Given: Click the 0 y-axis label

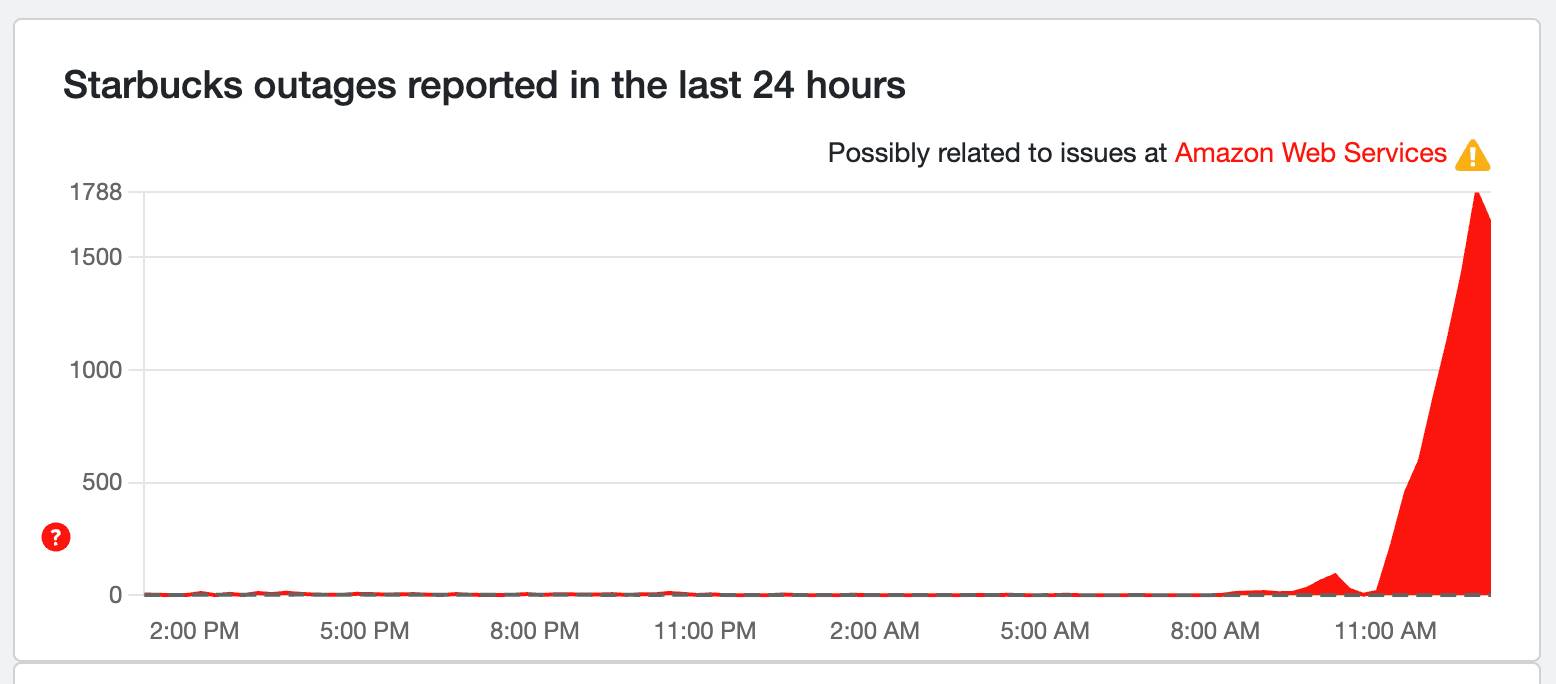Looking at the screenshot, I should (x=114, y=595).
